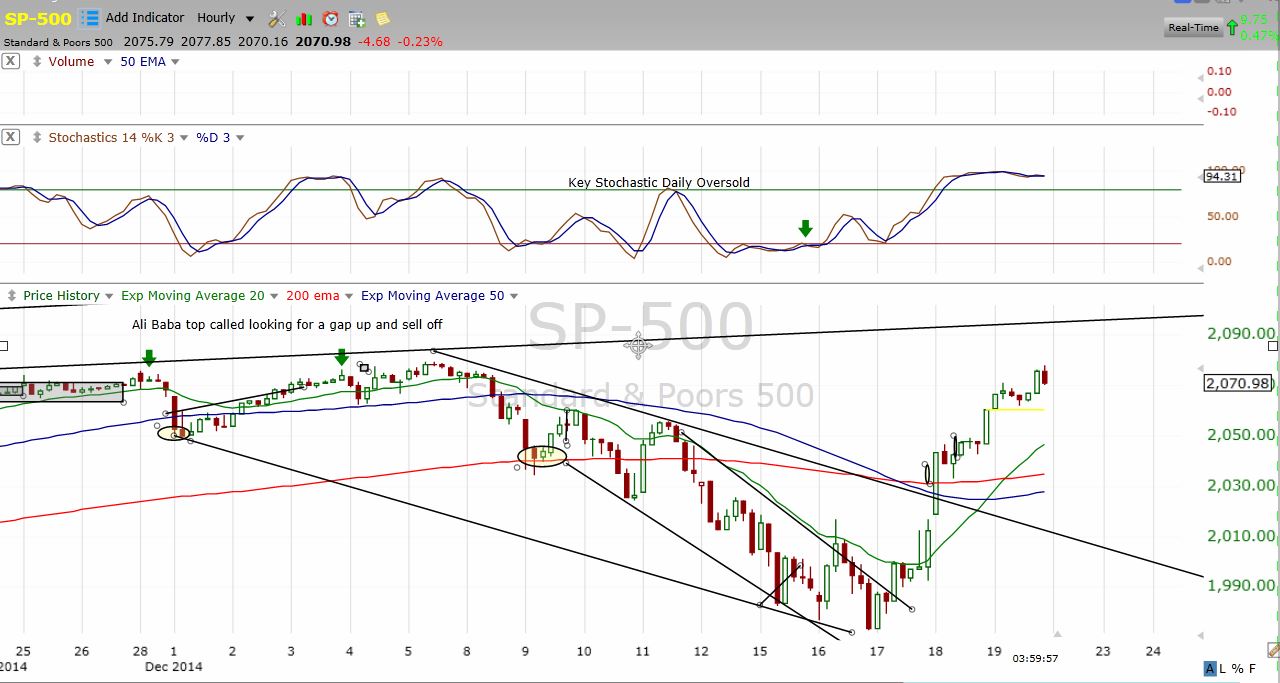Viewport: 1280px width, 683px height.
Task: Click the Real-Time button
Action: (1193, 28)
